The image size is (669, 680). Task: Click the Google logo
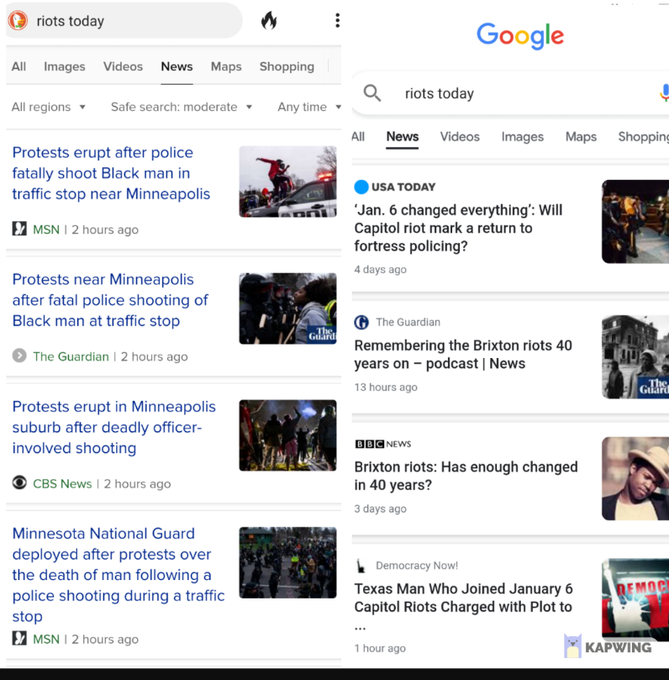coord(520,36)
